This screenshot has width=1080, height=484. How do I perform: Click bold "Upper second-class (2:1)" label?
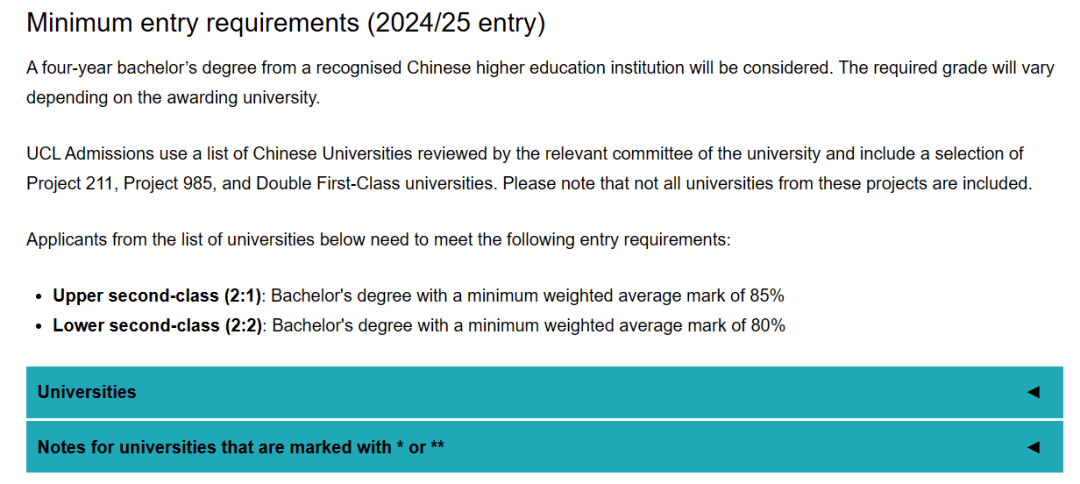click(x=157, y=296)
